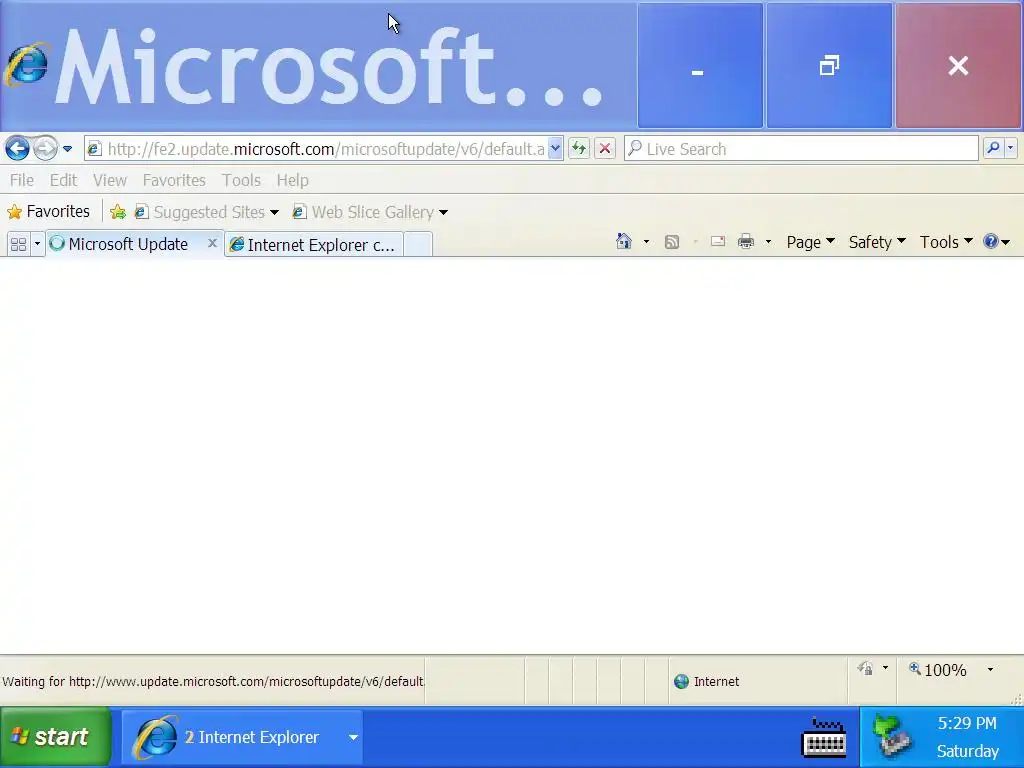
Task: Open the File menu
Action: (x=22, y=180)
